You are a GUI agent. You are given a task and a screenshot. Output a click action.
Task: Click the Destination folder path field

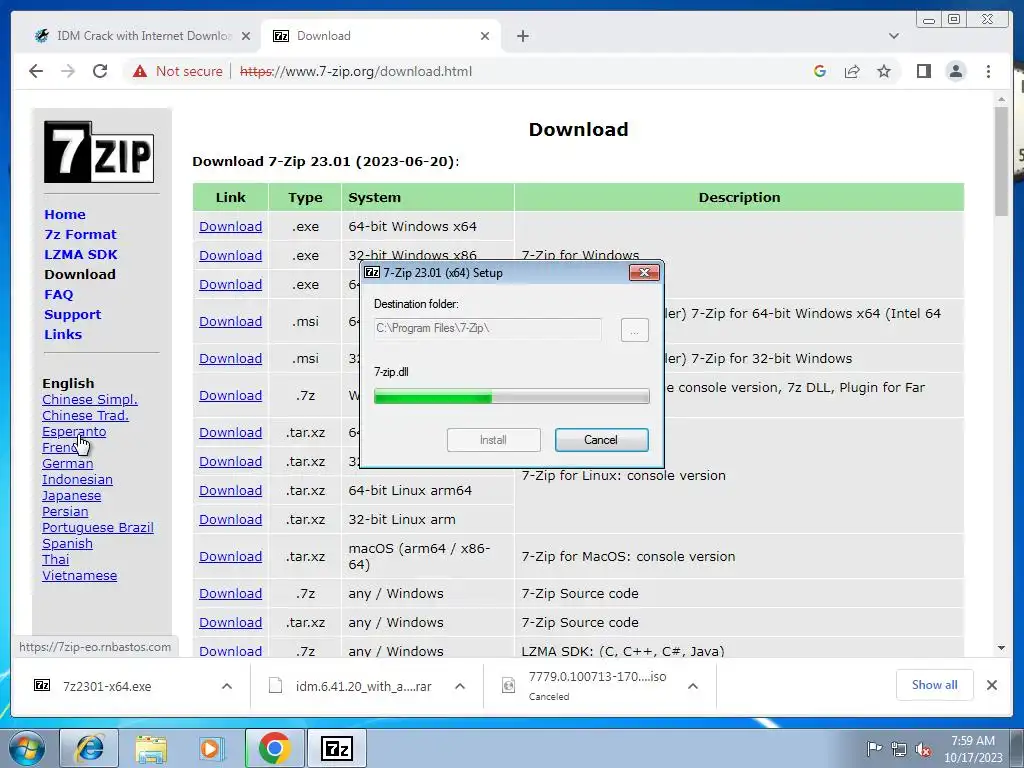[x=487, y=328]
